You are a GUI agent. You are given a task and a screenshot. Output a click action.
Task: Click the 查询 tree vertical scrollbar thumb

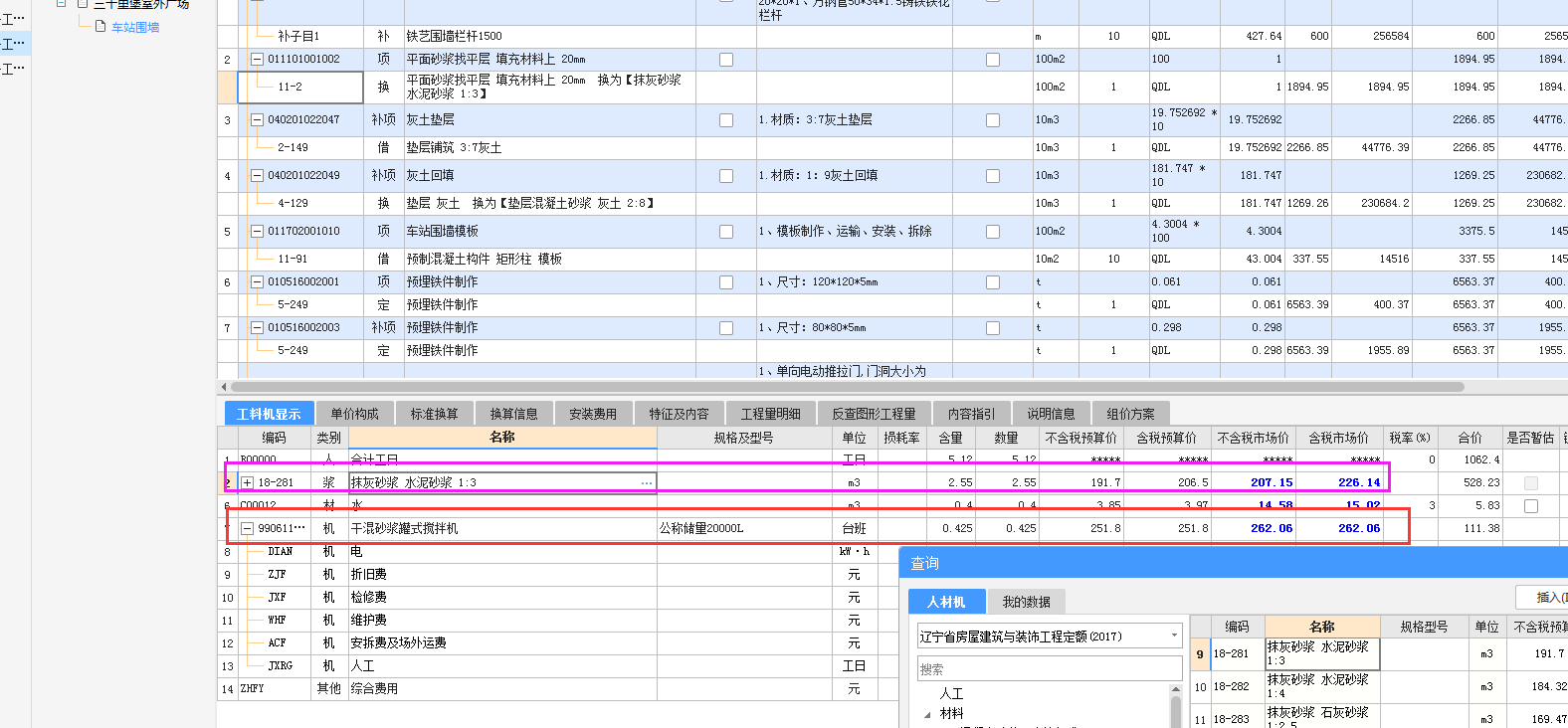[x=1176, y=712]
